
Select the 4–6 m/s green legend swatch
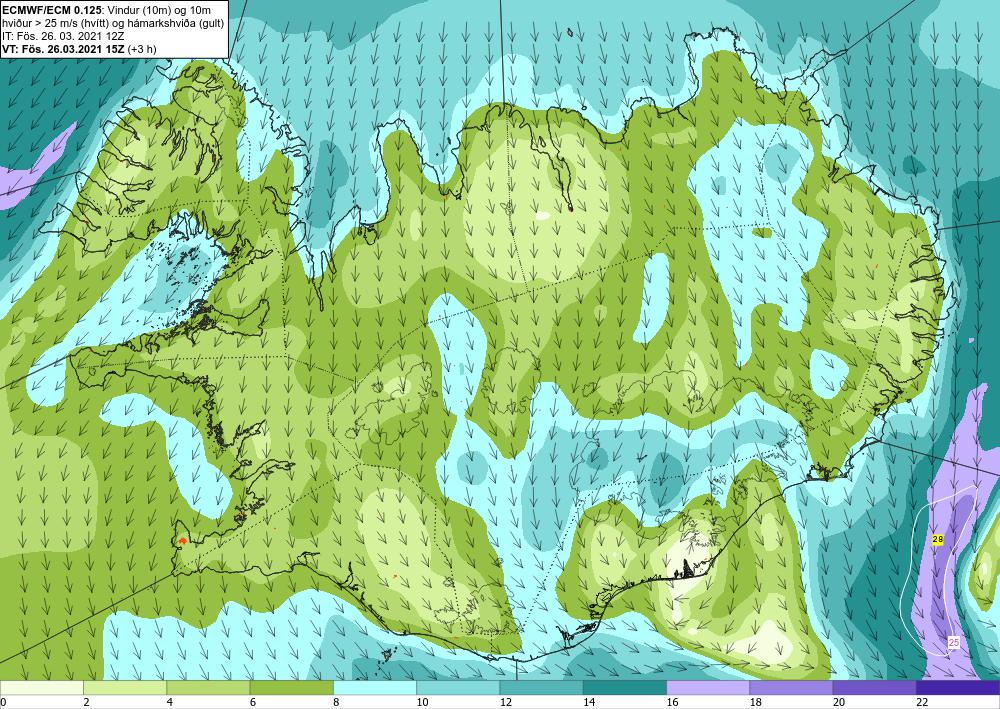click(x=208, y=687)
